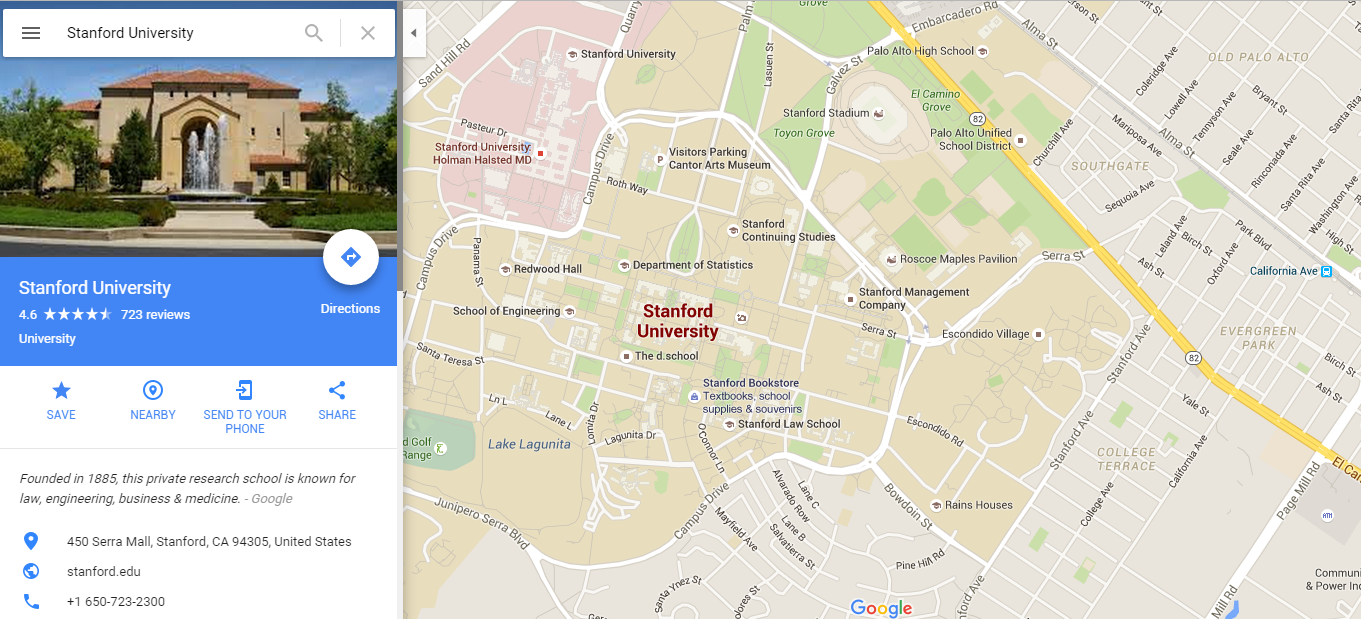Open the Share icon
The width and height of the screenshot is (1361, 619).
click(x=337, y=391)
